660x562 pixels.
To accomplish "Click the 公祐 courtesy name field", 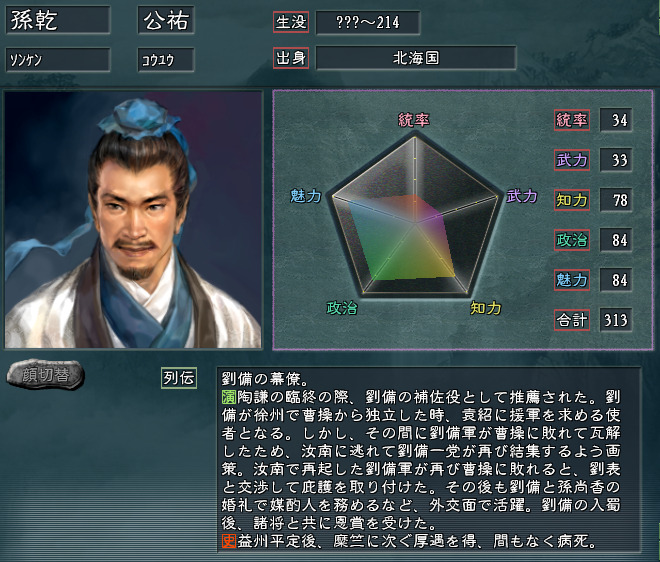I will (x=166, y=20).
